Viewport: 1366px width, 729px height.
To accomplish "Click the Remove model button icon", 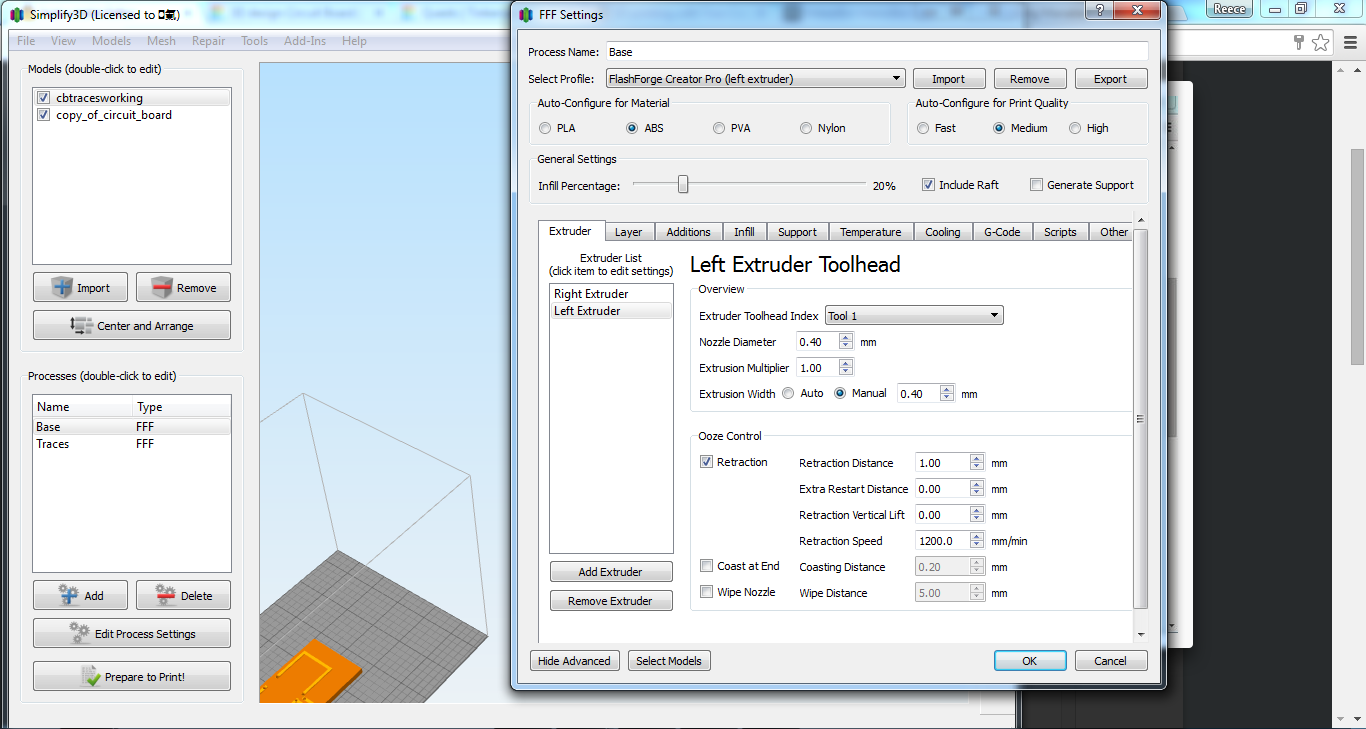I will pyautogui.click(x=162, y=288).
